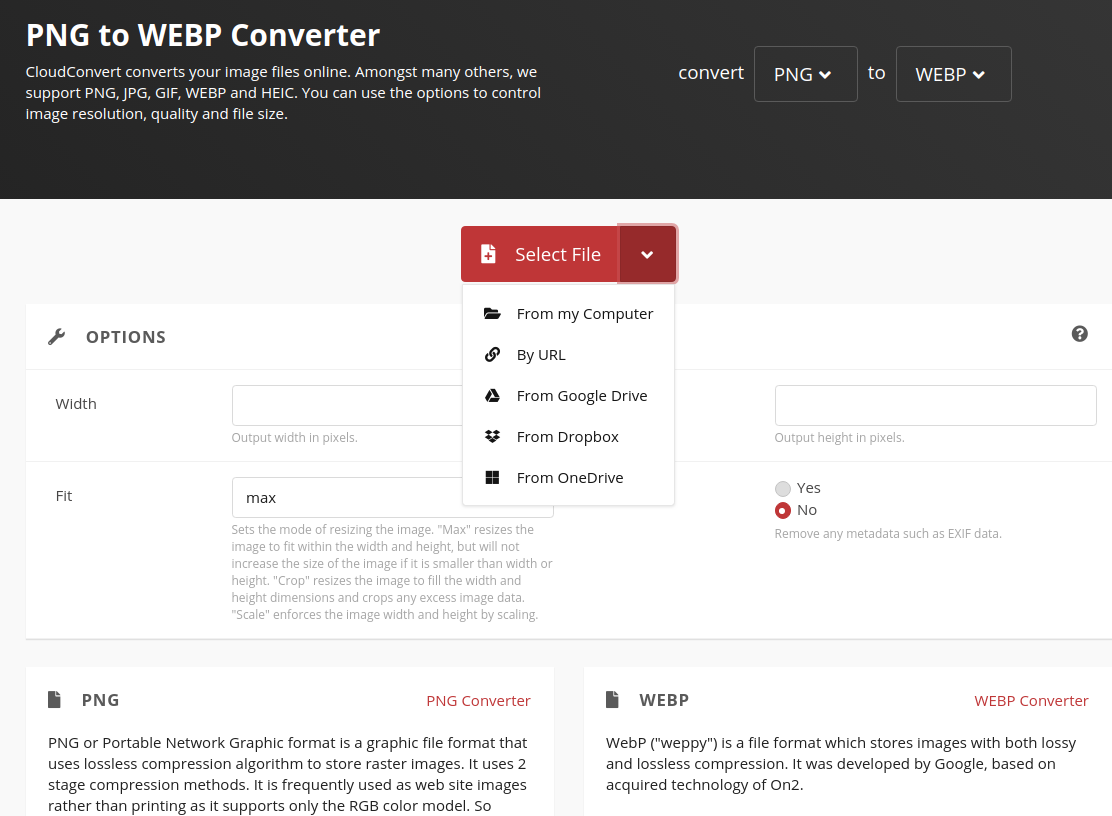Click the file icon next to PNG heading
The height and width of the screenshot is (816, 1112).
tap(55, 700)
